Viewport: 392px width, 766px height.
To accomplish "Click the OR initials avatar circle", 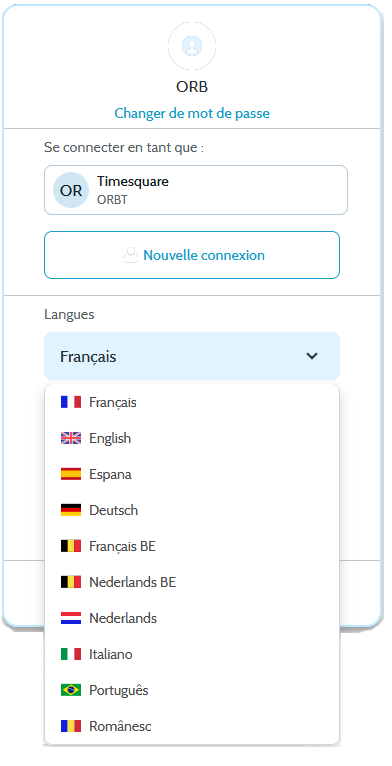I will coord(71,190).
